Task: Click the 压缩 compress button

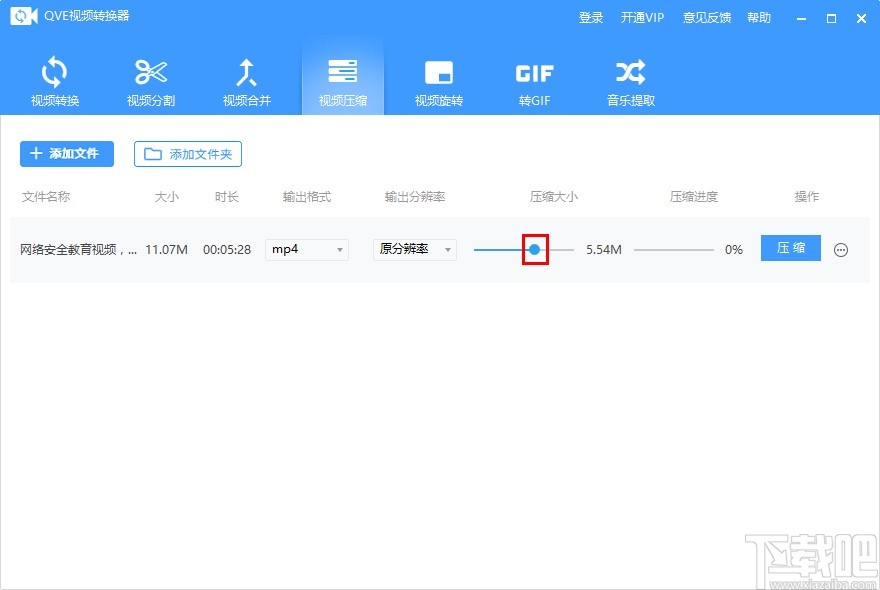Action: pyautogui.click(x=791, y=248)
